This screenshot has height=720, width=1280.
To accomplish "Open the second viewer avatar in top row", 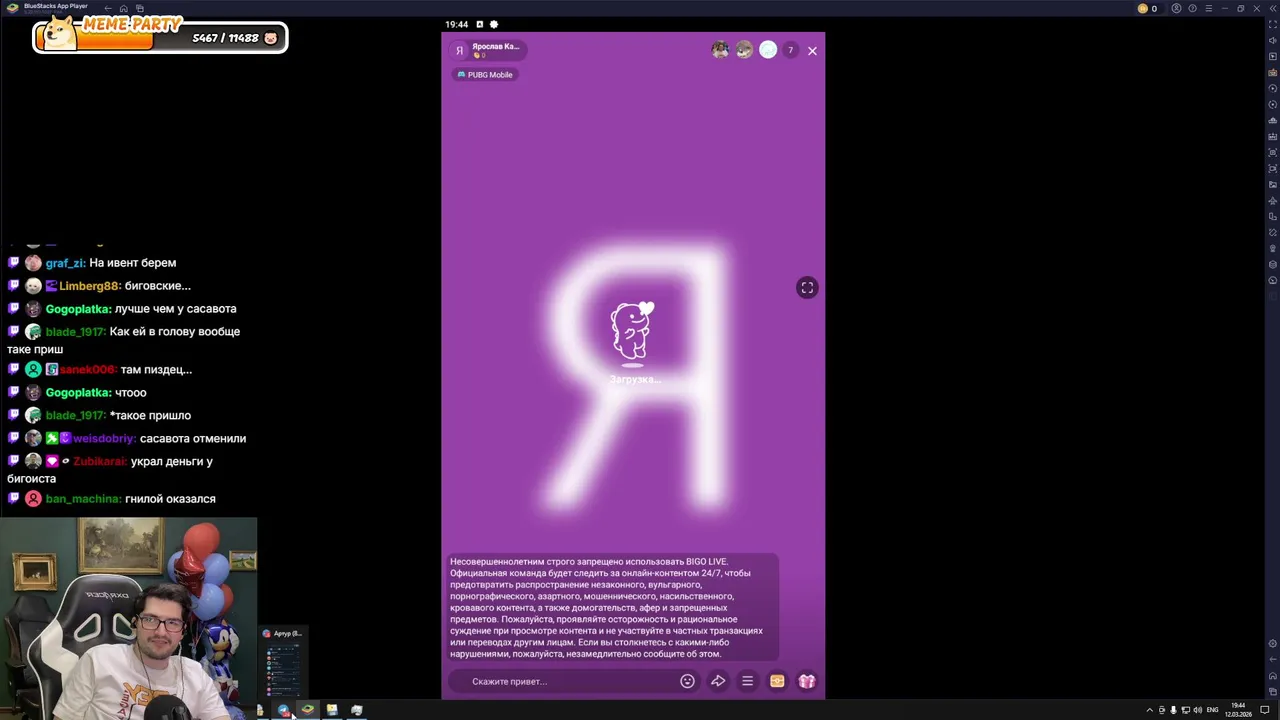I will (744, 50).
